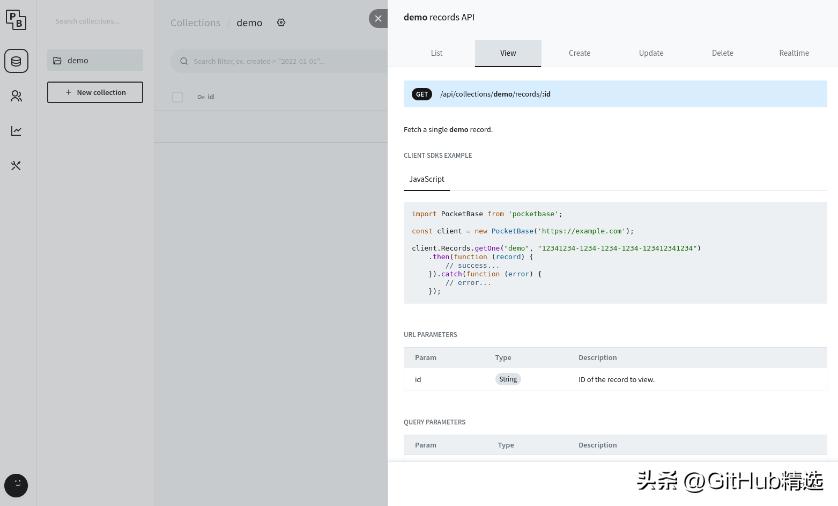Click the demo breadcrumb title

tap(249, 22)
